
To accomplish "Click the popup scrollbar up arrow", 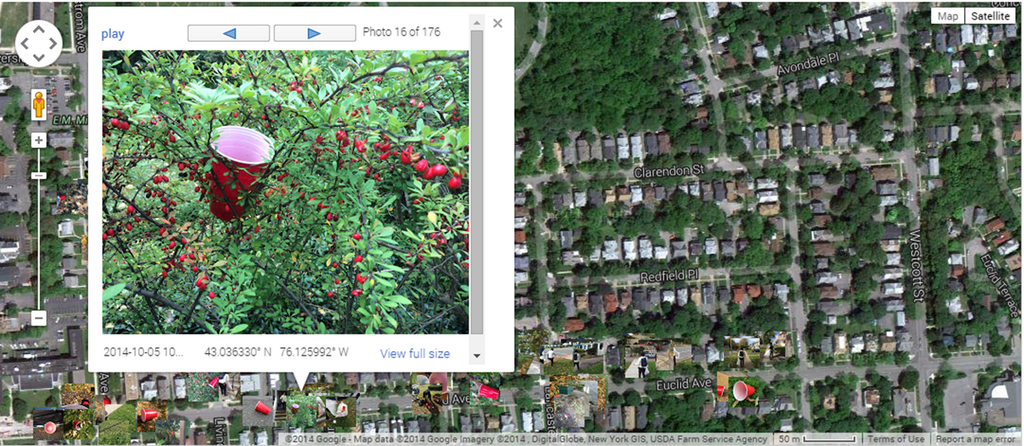I will [477, 22].
